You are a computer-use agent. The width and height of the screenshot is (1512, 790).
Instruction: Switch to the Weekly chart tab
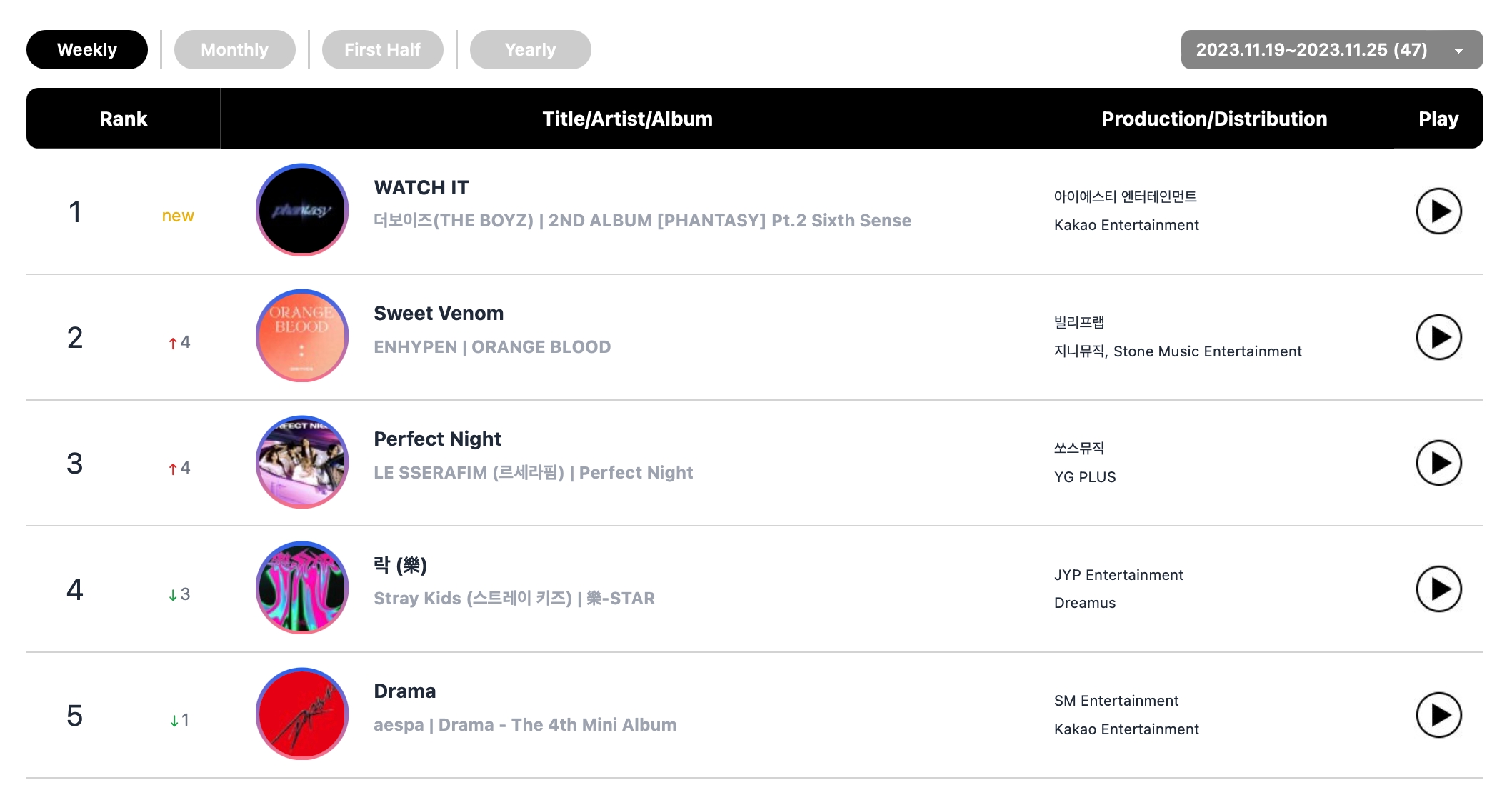87,50
